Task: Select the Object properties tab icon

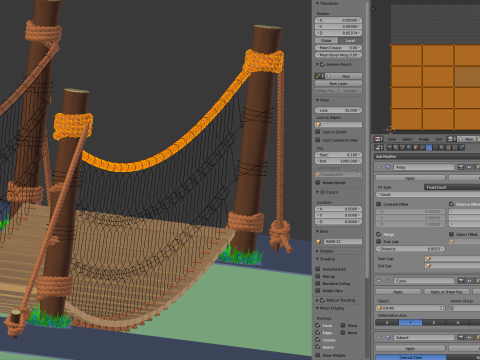Action: [416, 147]
